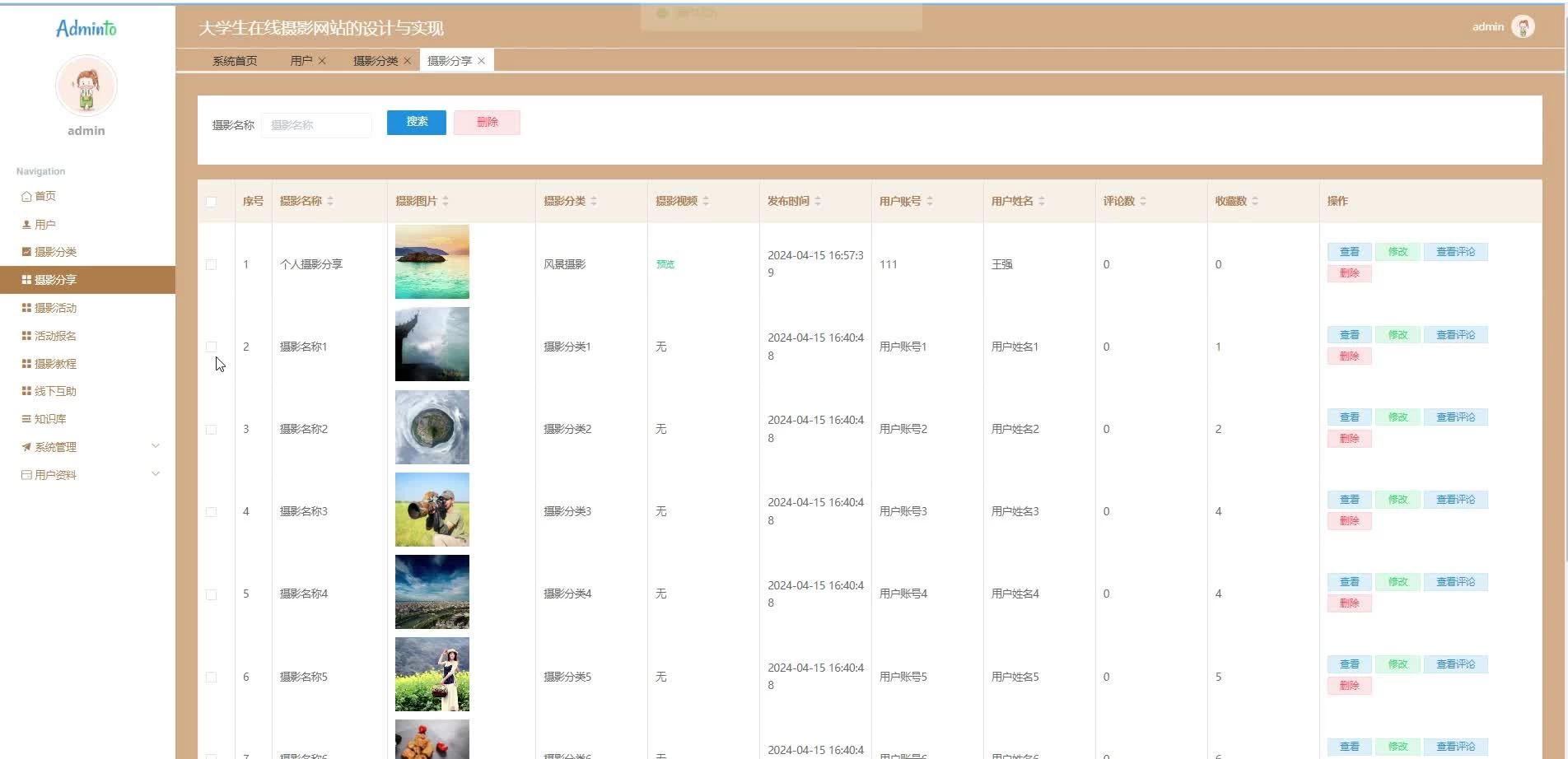
Task: Click 查看评论 for row 个人摄影分享
Action: tap(1456, 252)
